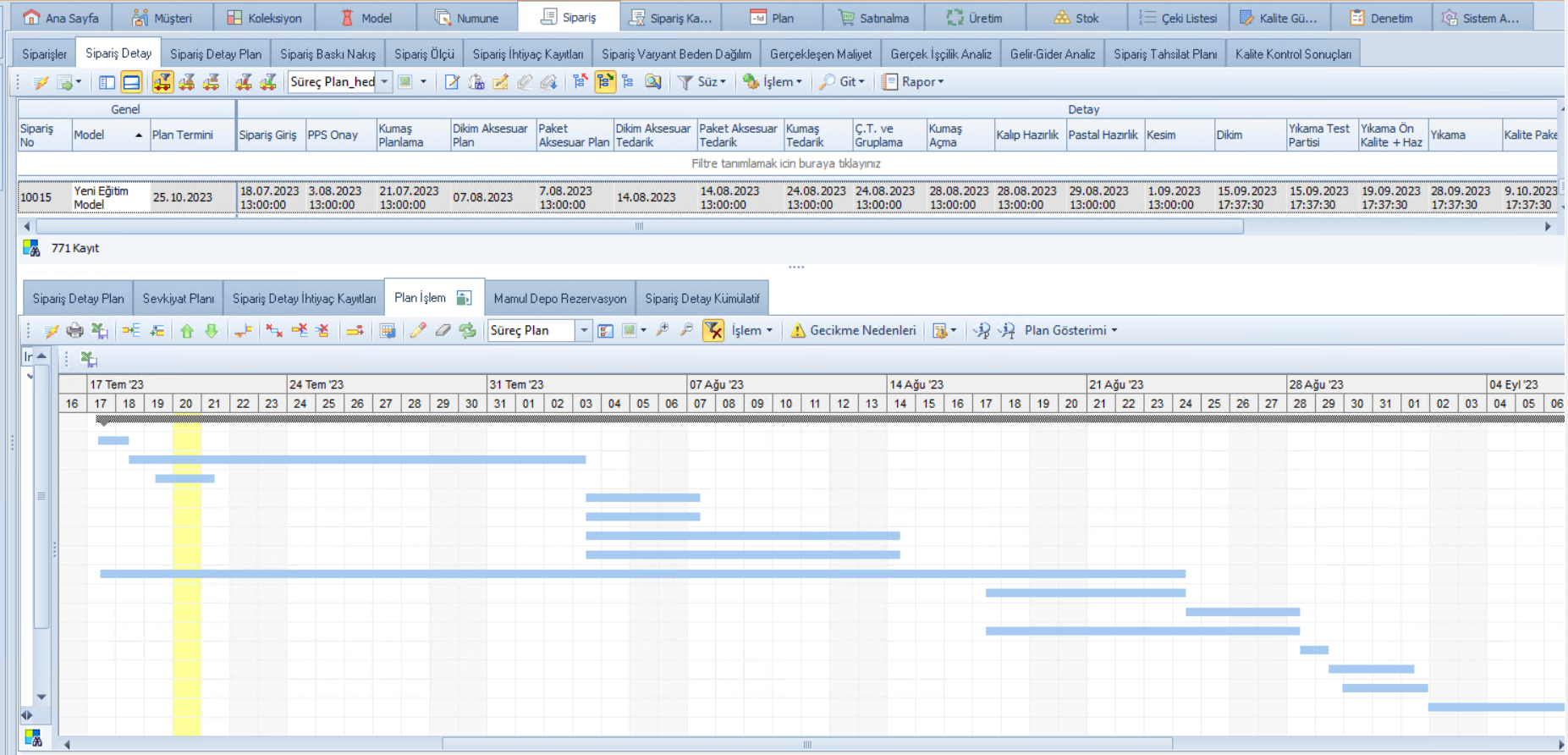This screenshot has width=1568, height=755.
Task: Select the single-pane layout icon
Action: (107, 82)
